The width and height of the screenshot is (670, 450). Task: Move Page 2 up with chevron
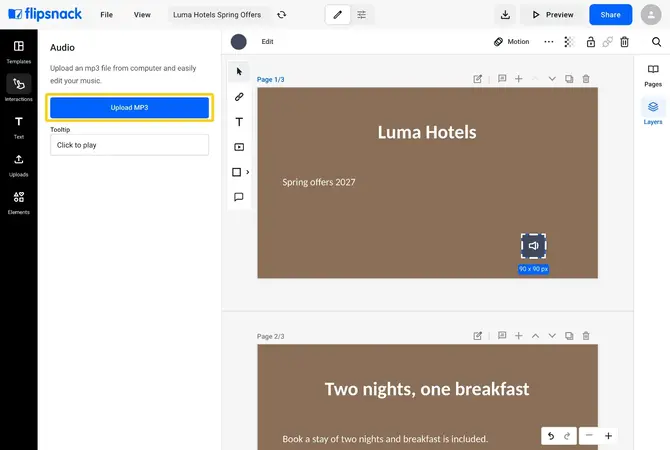tap(535, 336)
